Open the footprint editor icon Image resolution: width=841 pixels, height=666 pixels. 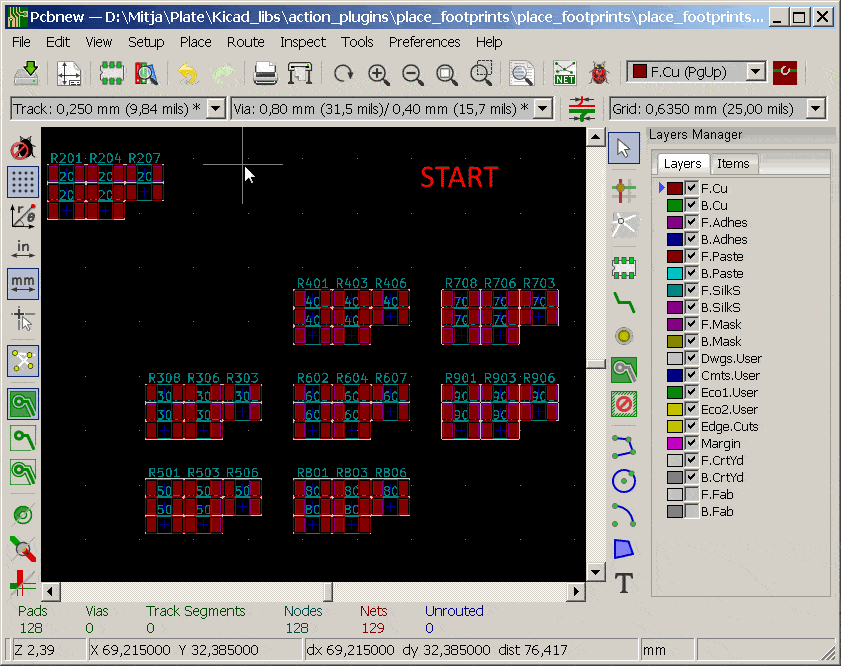point(112,73)
